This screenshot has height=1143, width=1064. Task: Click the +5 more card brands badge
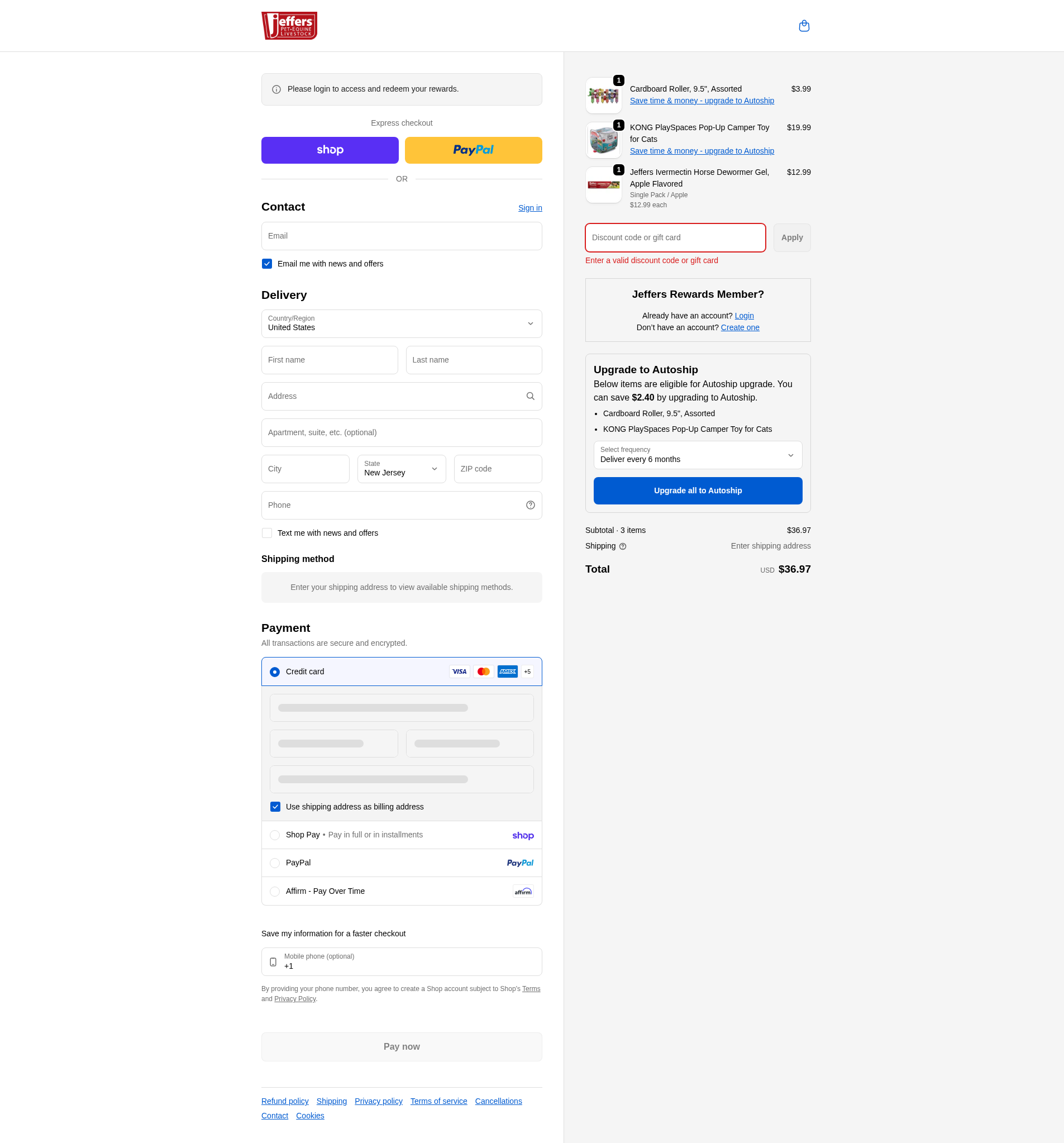527,671
